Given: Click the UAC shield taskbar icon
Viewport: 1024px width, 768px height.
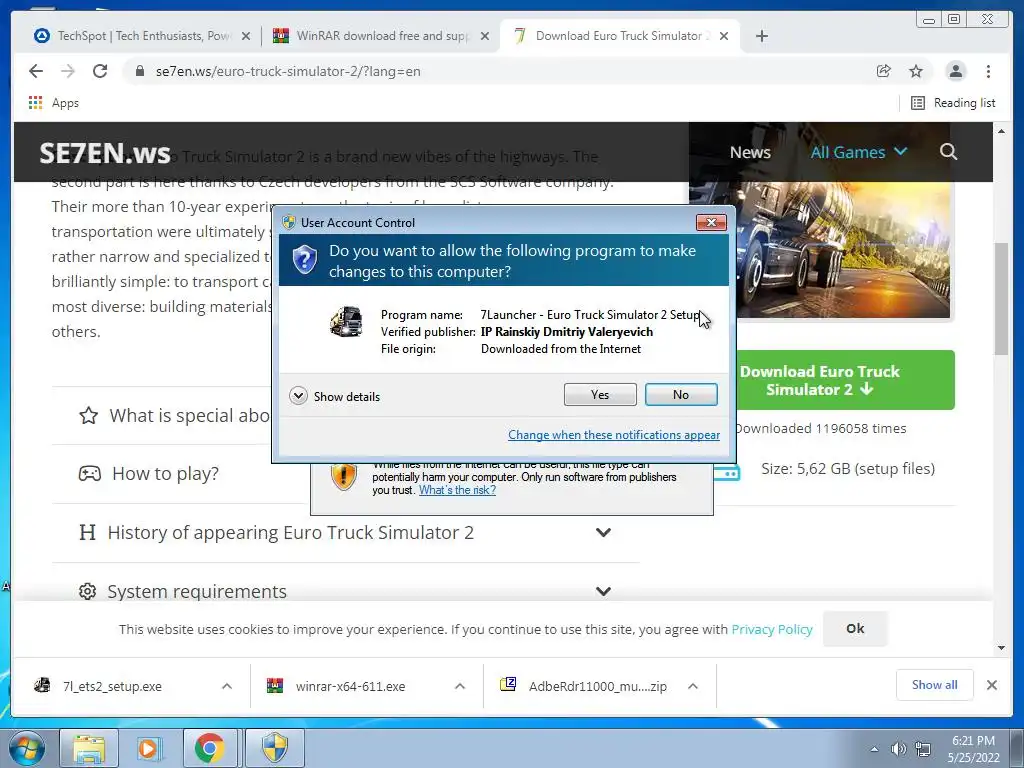Looking at the screenshot, I should [x=275, y=748].
